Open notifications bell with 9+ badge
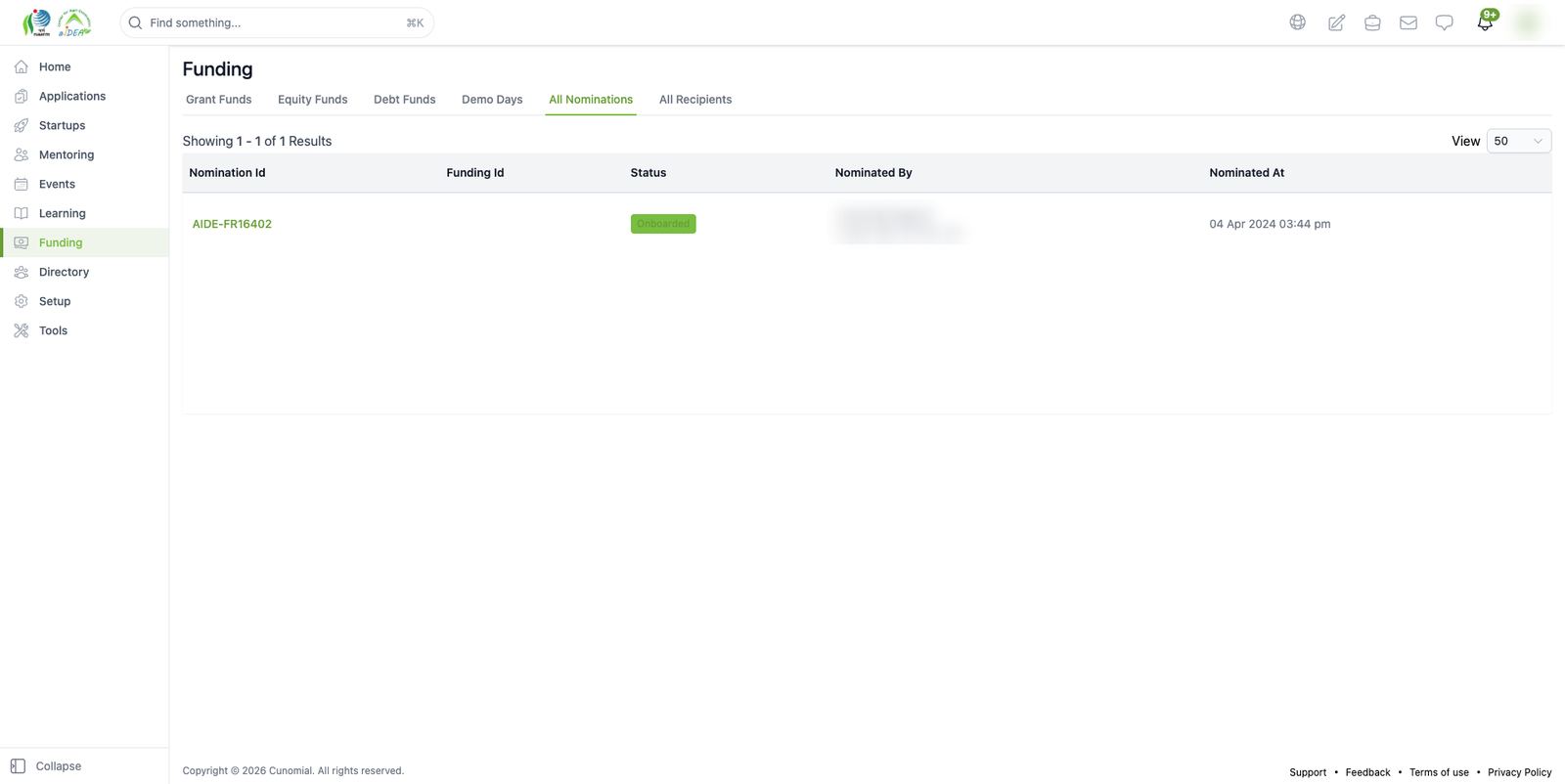1565x784 pixels. point(1486,22)
